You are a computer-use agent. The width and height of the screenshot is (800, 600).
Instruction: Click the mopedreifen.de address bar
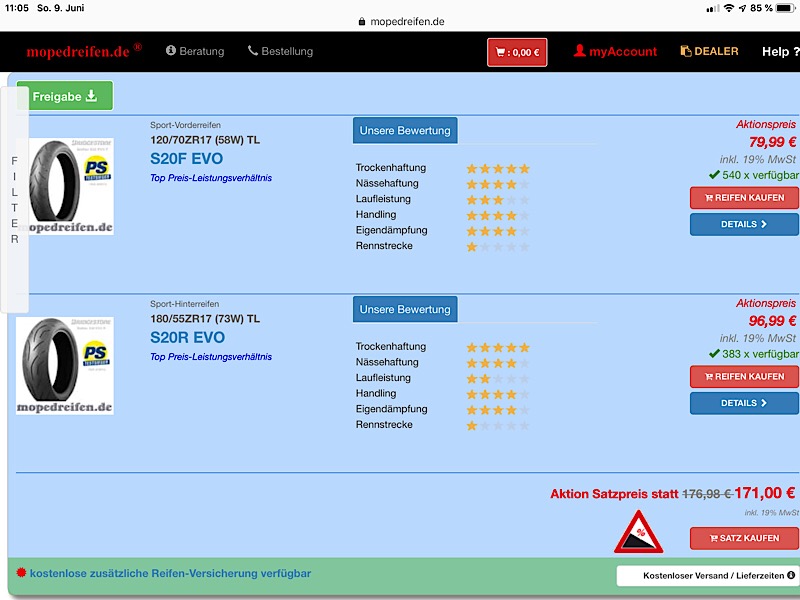[401, 21]
